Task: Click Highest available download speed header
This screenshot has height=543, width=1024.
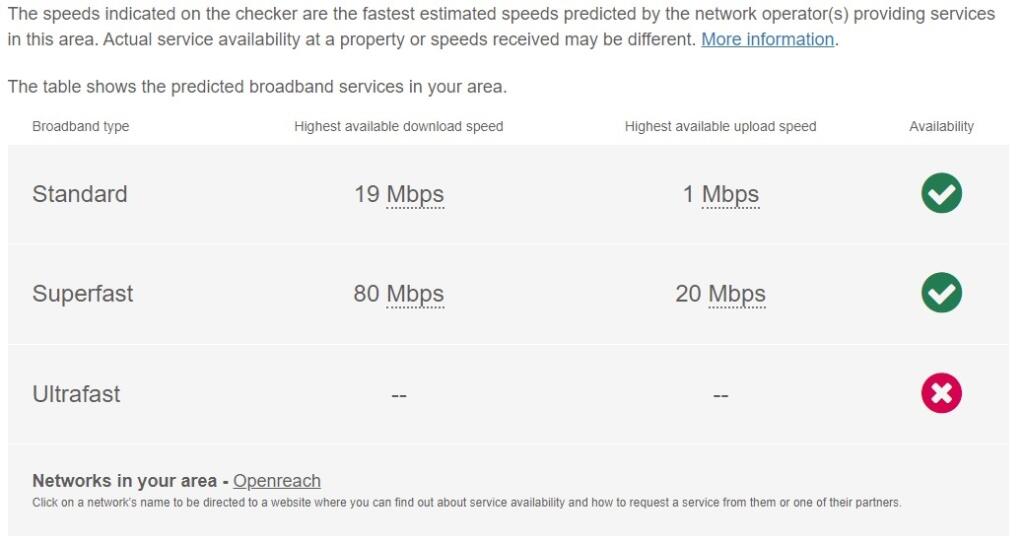Action: (x=398, y=126)
